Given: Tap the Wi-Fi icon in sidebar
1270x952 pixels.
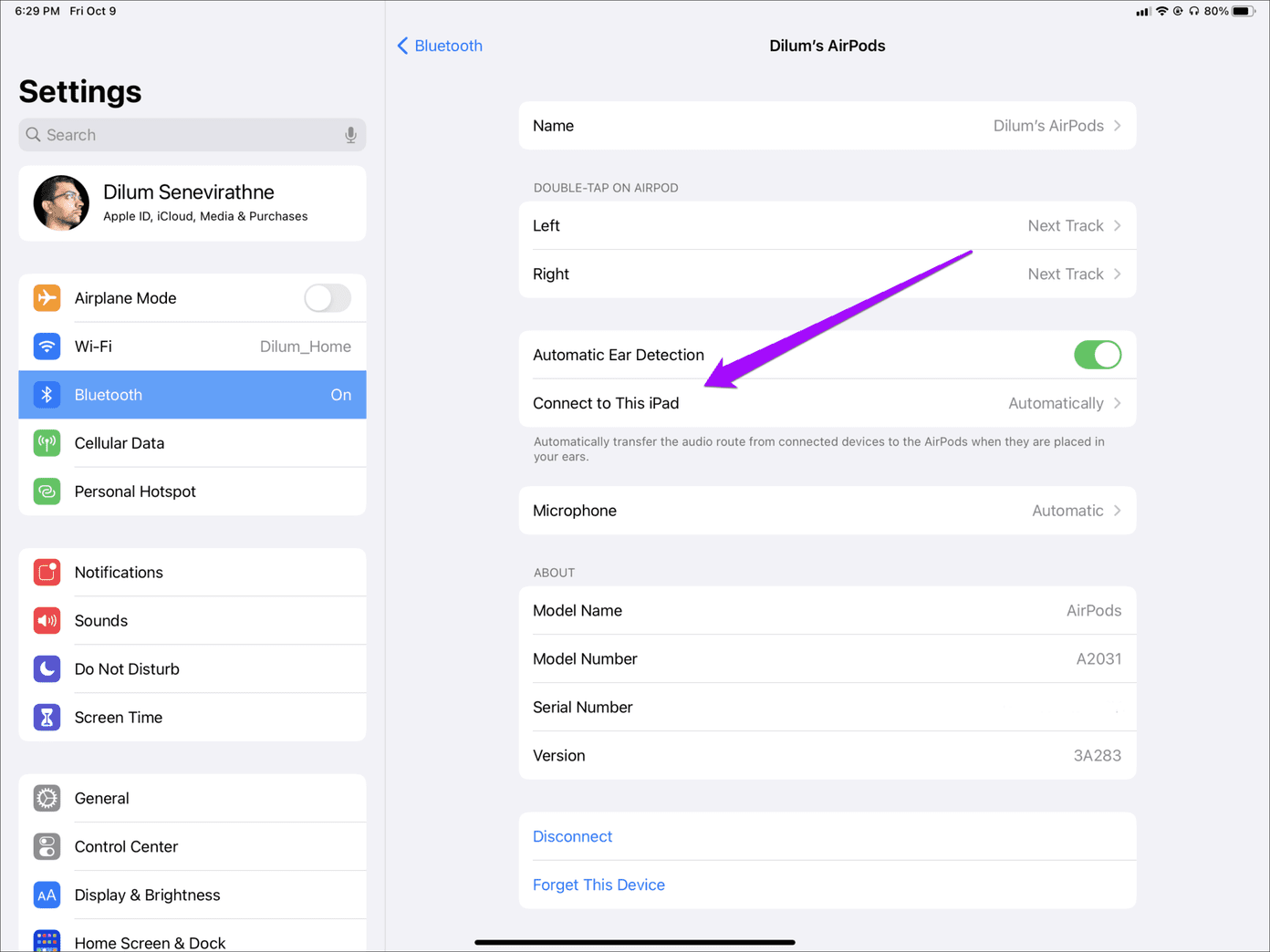Looking at the screenshot, I should (47, 347).
